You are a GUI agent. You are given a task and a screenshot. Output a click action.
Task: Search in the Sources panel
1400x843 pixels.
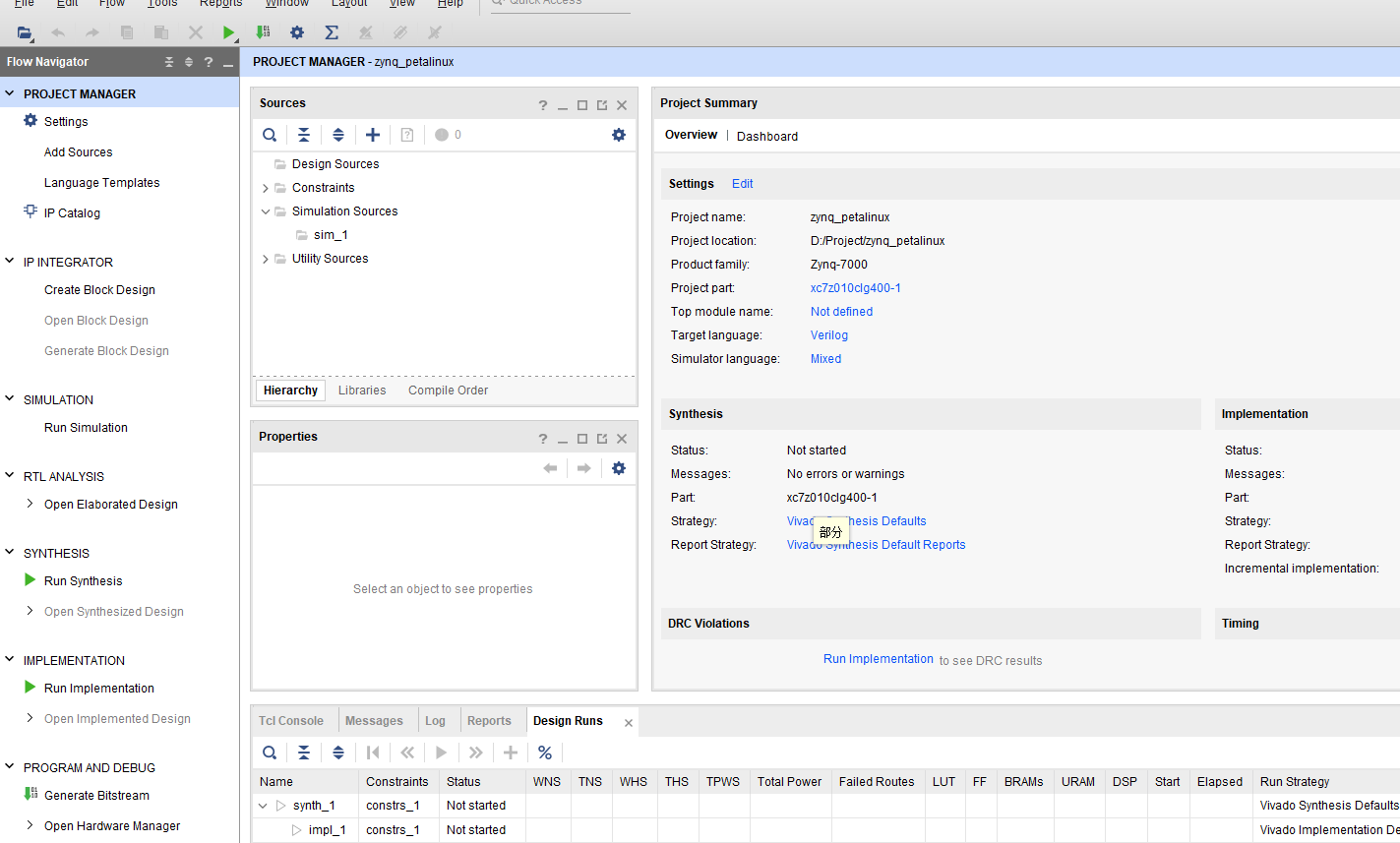(270, 135)
